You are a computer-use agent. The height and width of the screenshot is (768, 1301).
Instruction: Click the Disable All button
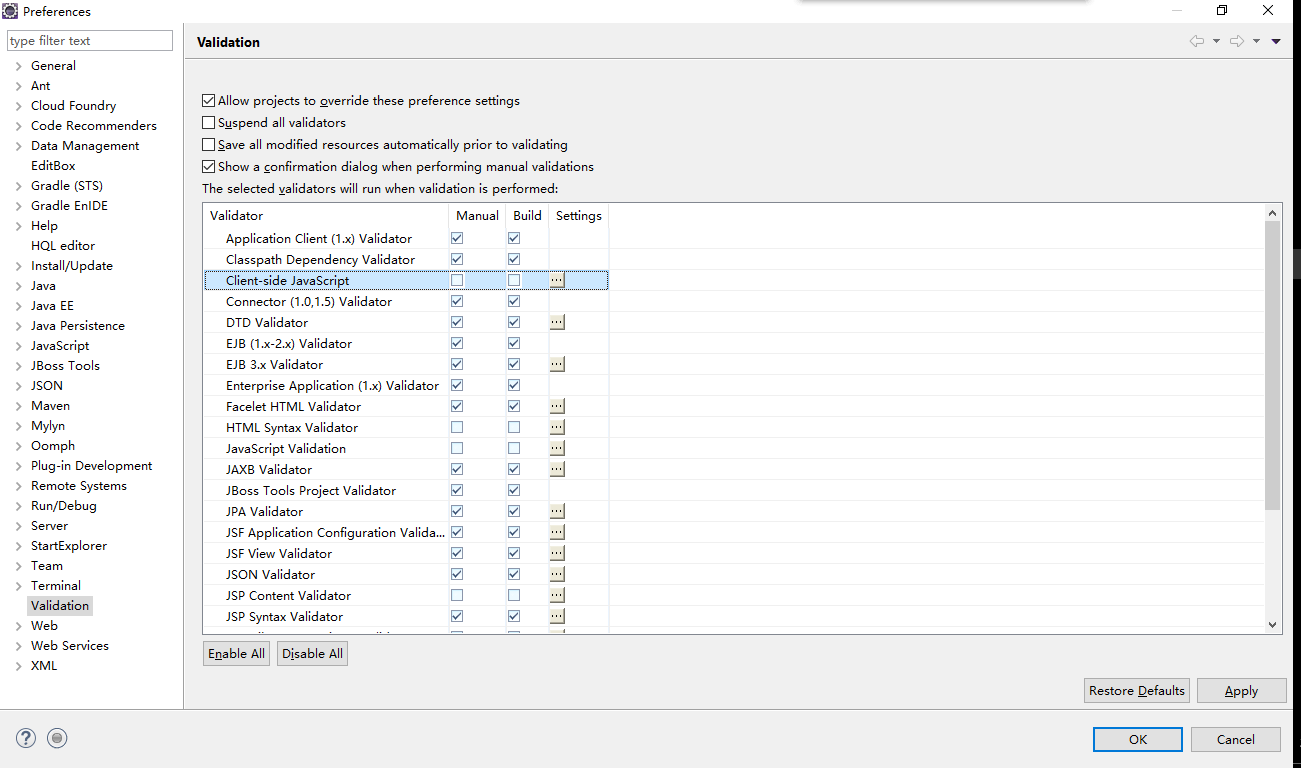pos(312,654)
